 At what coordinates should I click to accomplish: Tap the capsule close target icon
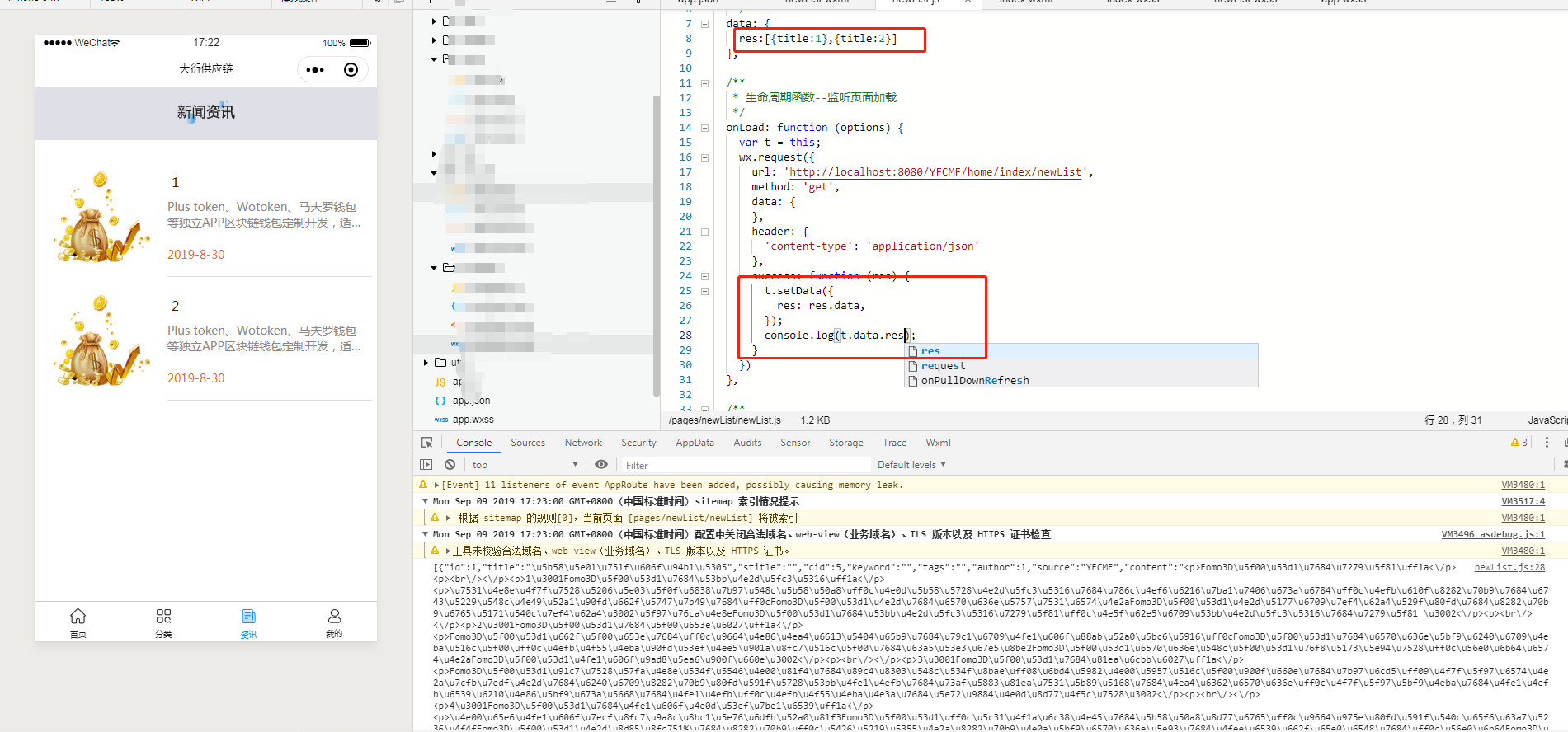(x=351, y=70)
